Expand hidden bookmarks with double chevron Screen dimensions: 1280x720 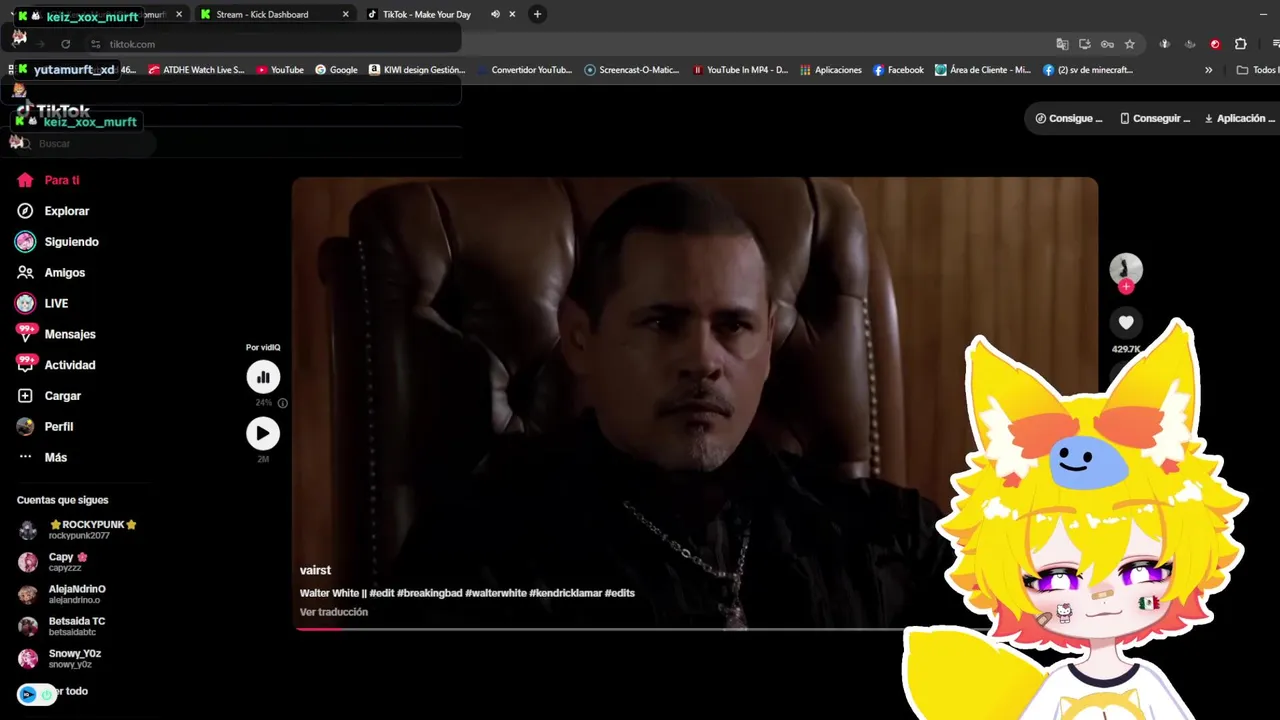point(1208,70)
